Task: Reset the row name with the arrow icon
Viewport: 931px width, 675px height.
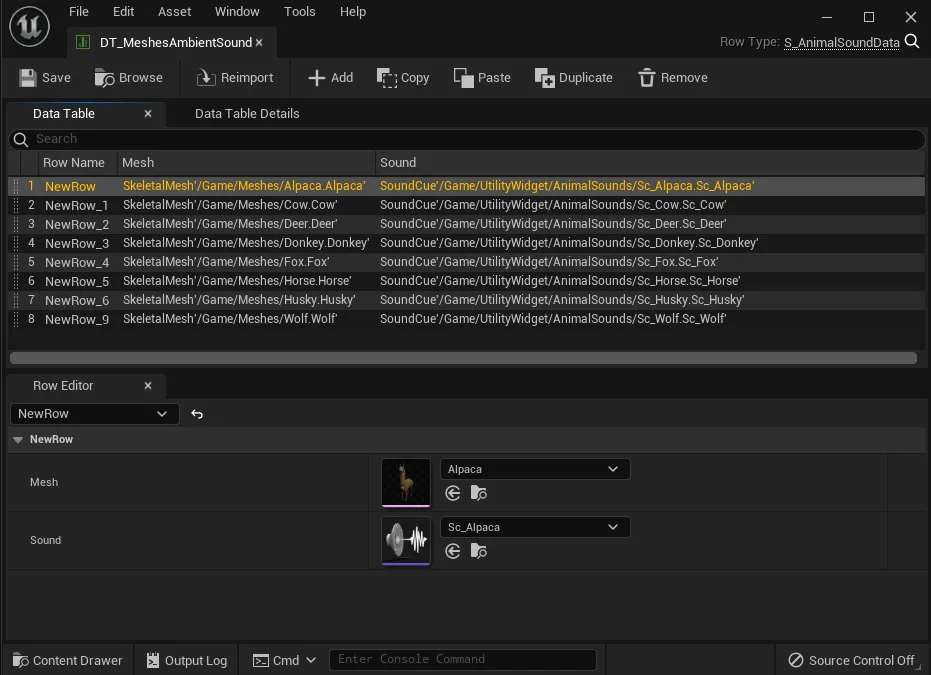Action: (x=197, y=414)
